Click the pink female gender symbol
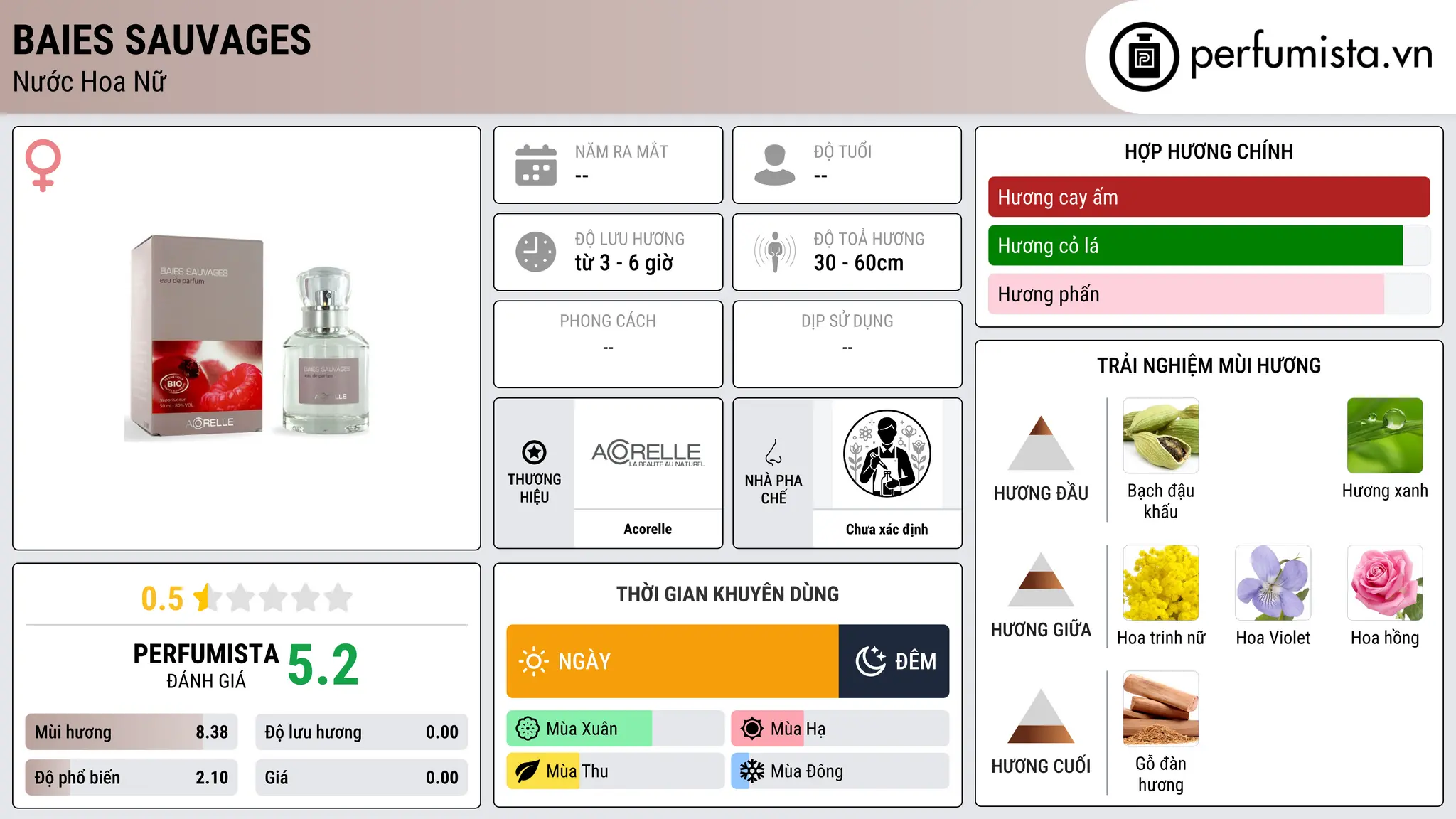The width and height of the screenshot is (1456, 819). click(x=43, y=165)
